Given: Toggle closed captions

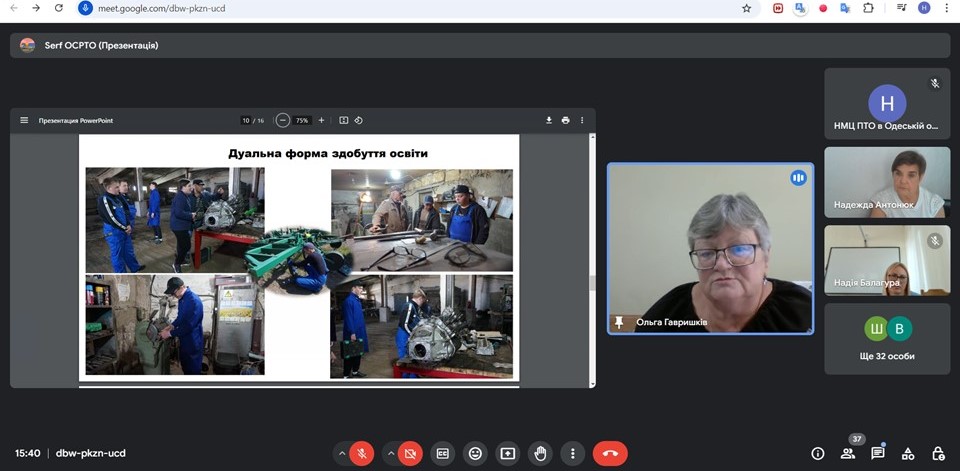Looking at the screenshot, I should coord(442,453).
